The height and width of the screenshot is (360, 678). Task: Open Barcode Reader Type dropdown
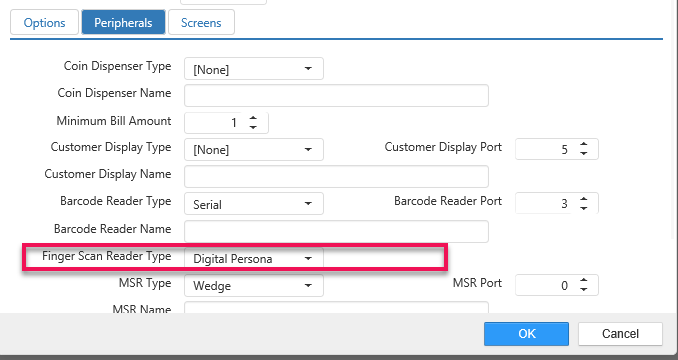pos(254,204)
